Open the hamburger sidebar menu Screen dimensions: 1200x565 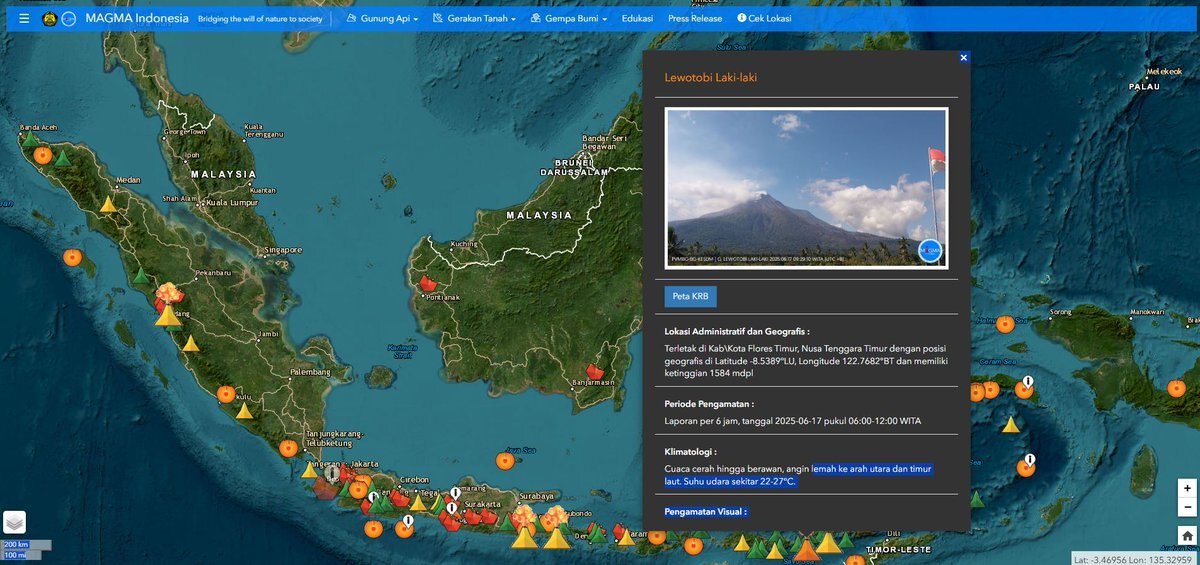point(24,18)
